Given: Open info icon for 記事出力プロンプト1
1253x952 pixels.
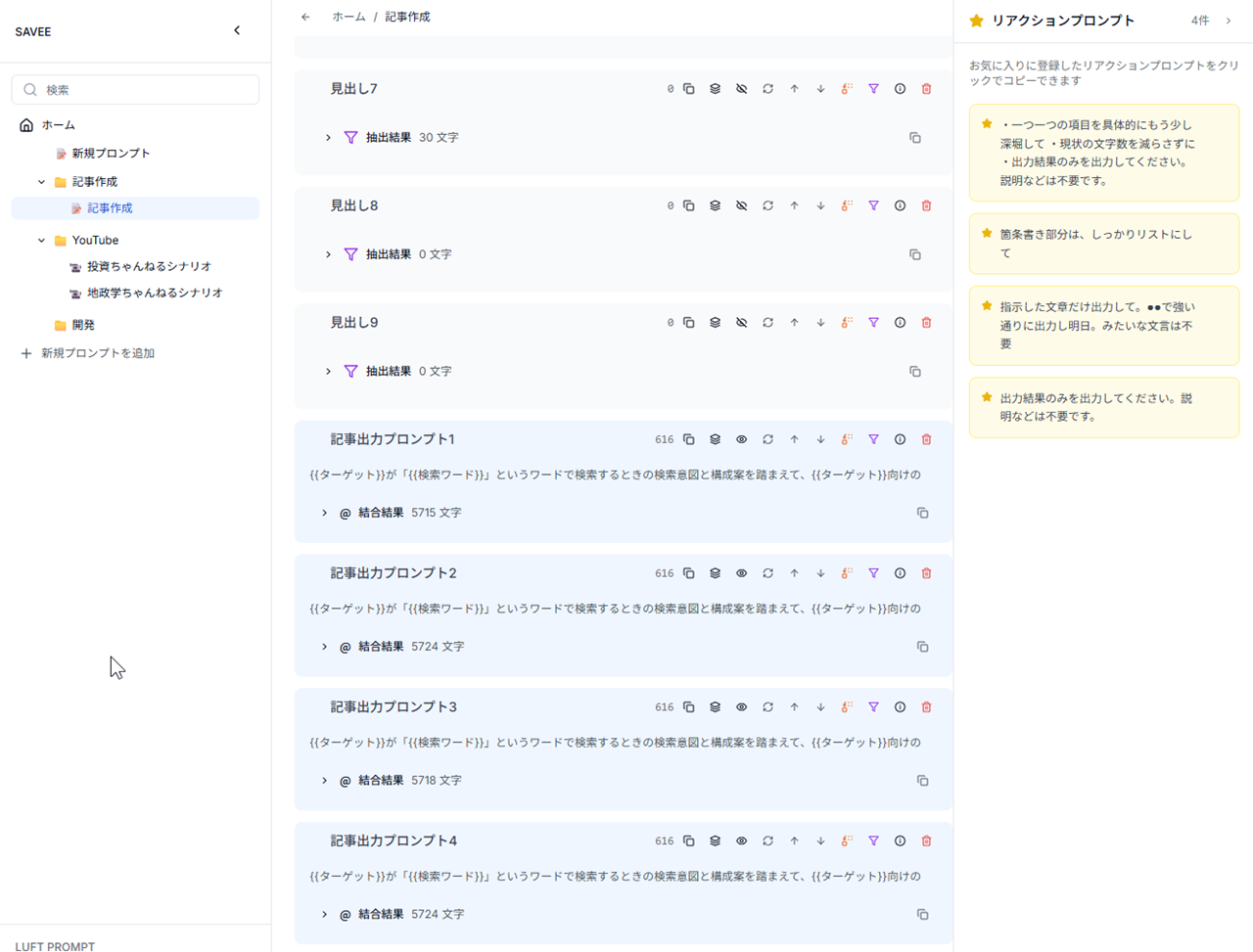Looking at the screenshot, I should (901, 439).
